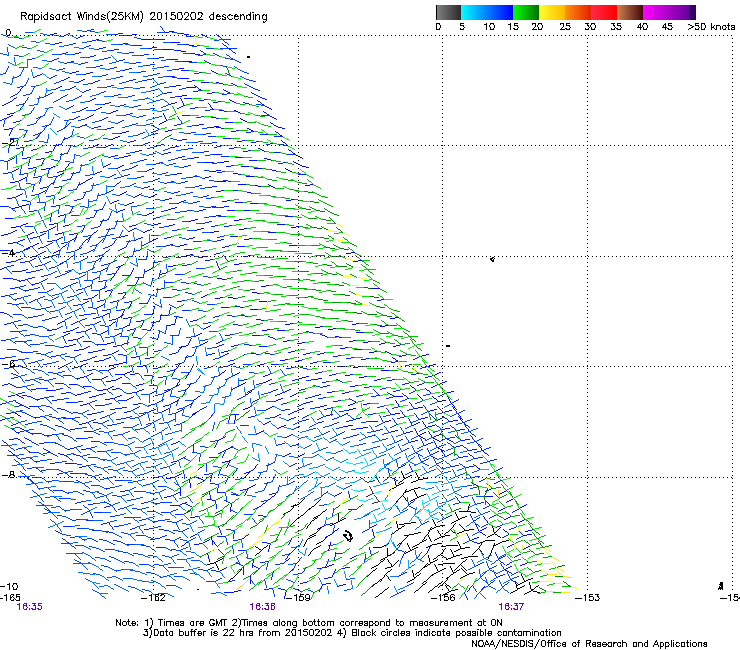Click the '-159' longitude label
Image resolution: width=740 pixels, height=650 pixels.
[x=299, y=598]
